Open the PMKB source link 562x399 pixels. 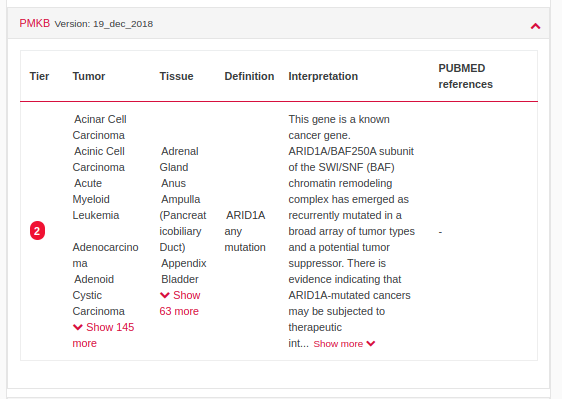[34, 23]
